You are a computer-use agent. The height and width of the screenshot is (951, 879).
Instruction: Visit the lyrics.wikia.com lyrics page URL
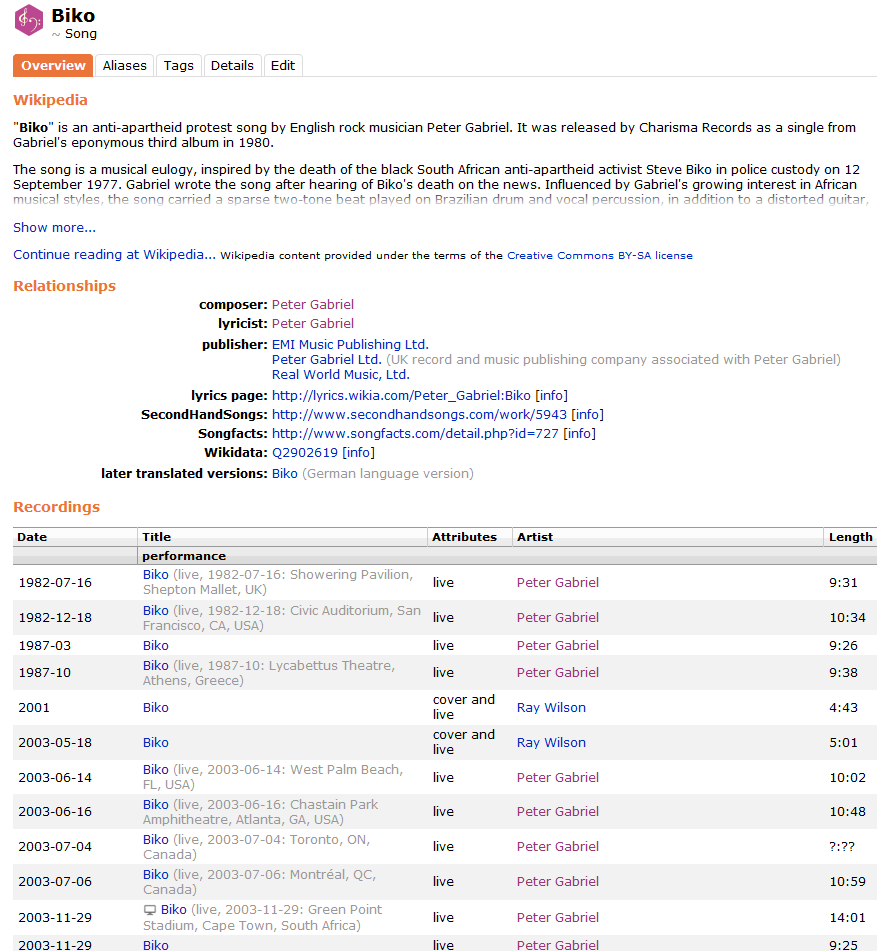tap(401, 395)
